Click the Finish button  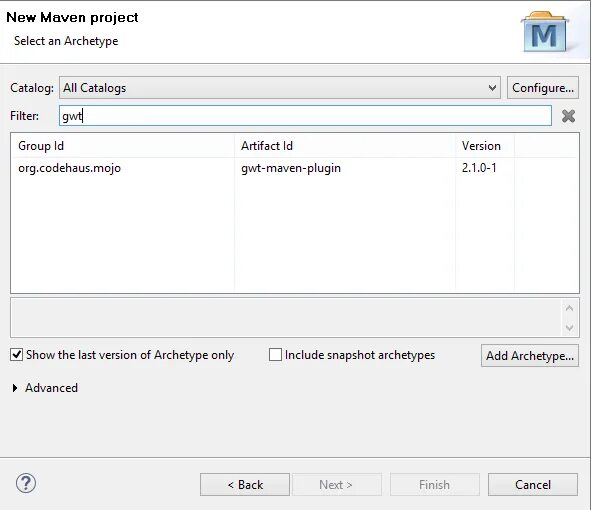[435, 484]
